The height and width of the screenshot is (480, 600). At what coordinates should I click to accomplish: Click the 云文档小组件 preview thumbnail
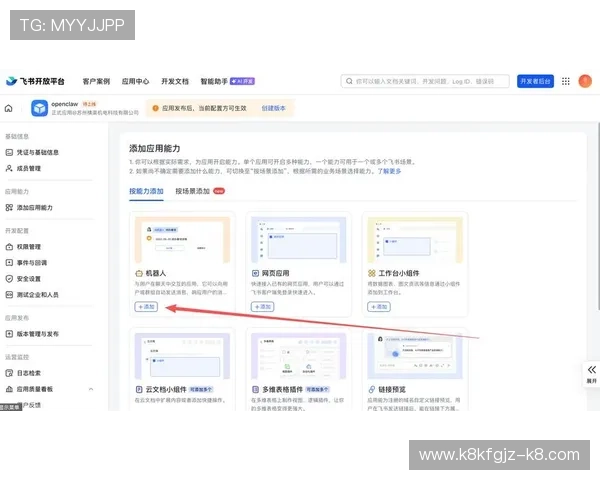(183, 356)
